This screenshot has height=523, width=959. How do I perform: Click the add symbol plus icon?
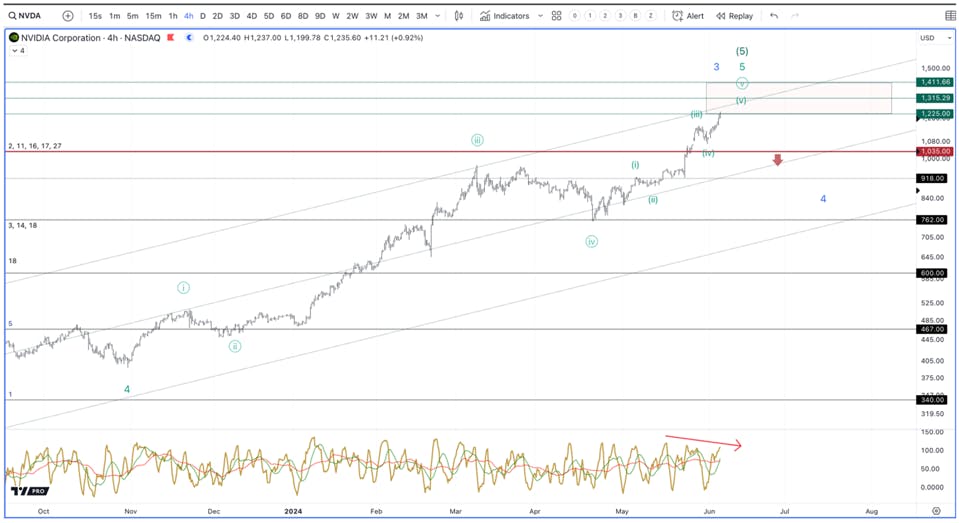[x=68, y=16]
